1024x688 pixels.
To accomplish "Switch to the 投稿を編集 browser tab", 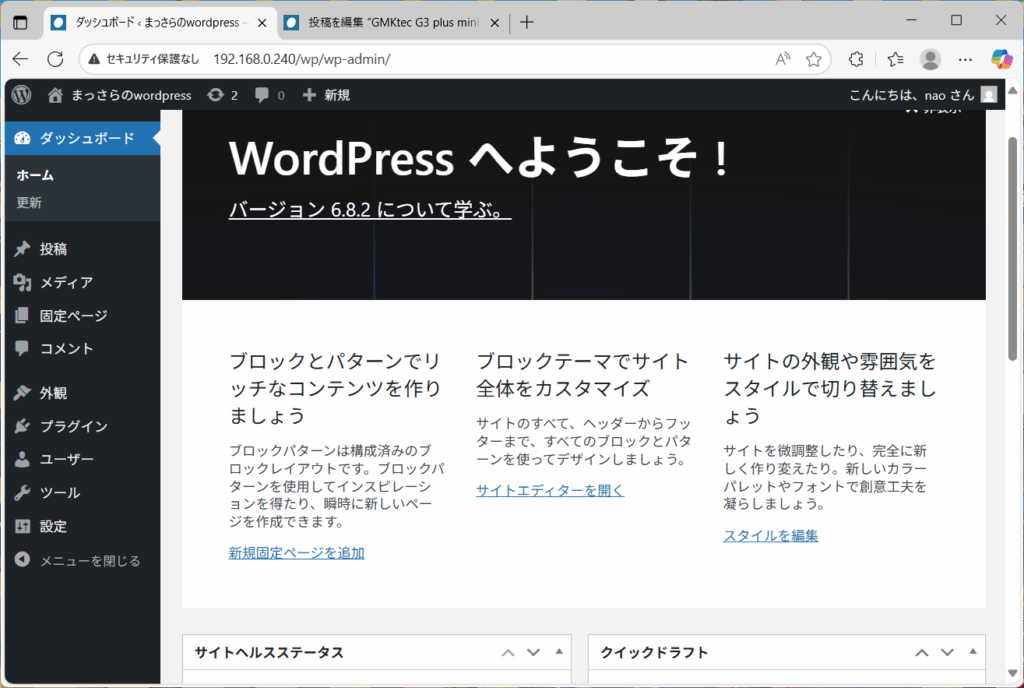I will [x=390, y=22].
